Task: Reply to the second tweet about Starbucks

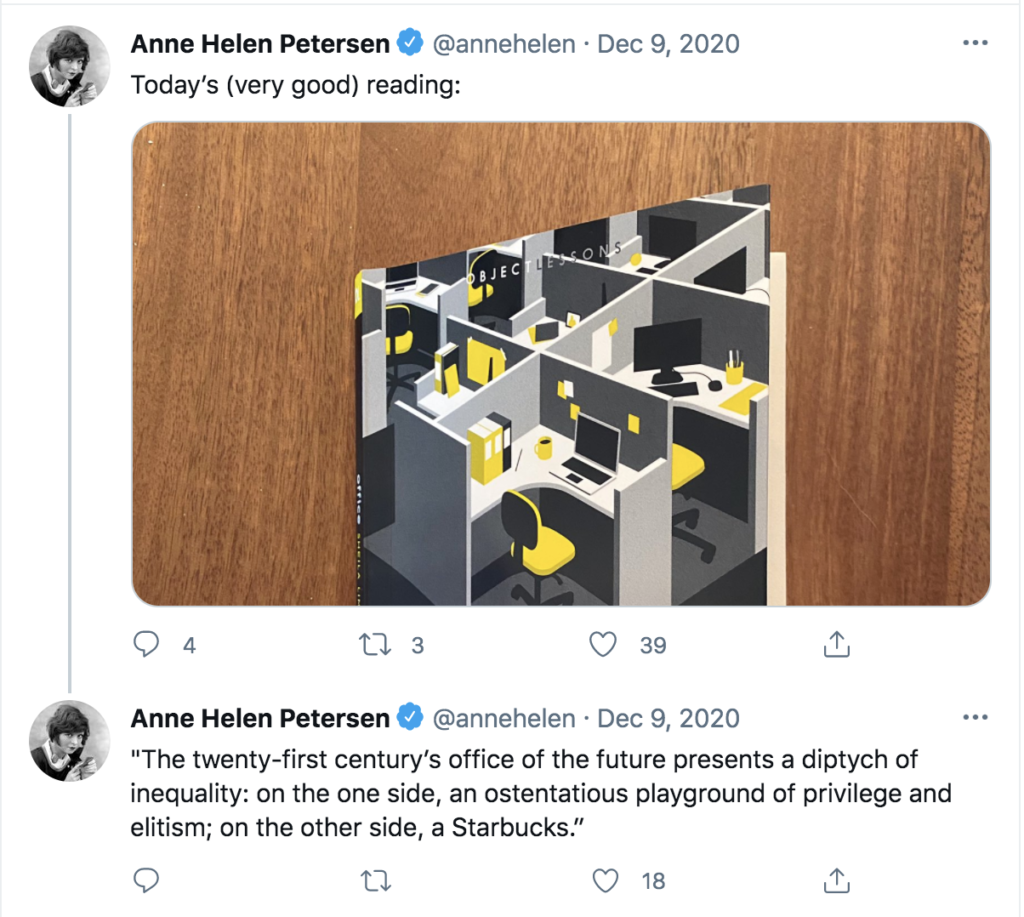Action: [x=146, y=880]
